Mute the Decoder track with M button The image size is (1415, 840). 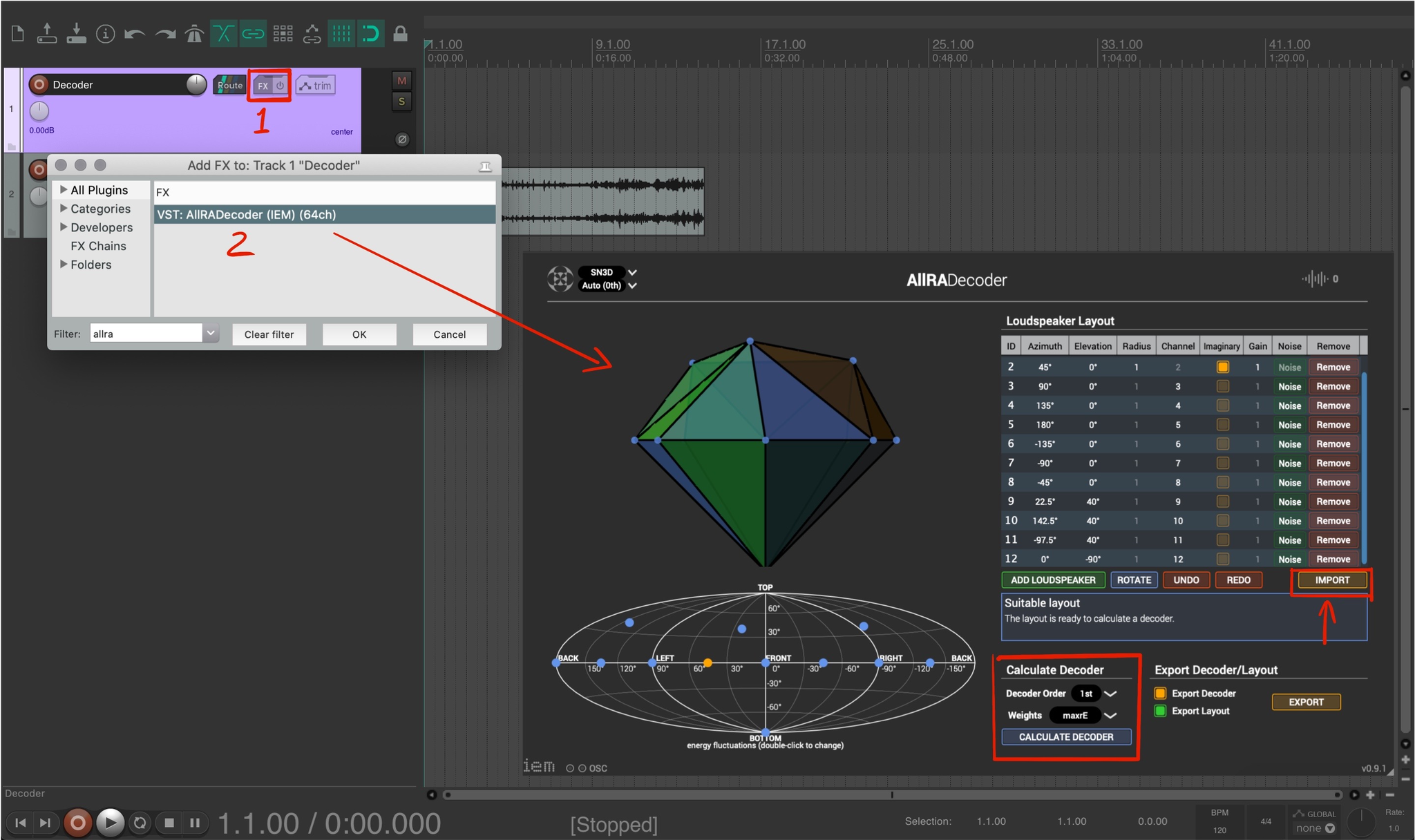pyautogui.click(x=401, y=81)
